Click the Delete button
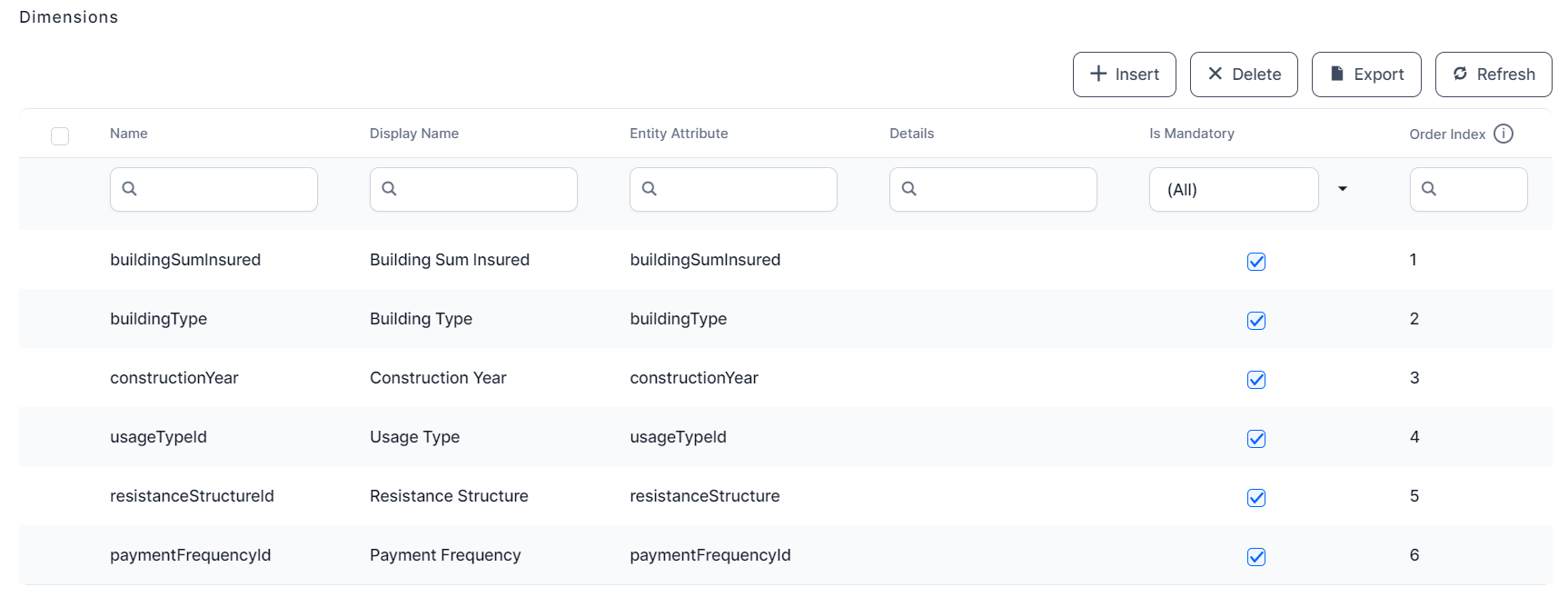Screen dimensions: 1568x597 [x=1244, y=75]
